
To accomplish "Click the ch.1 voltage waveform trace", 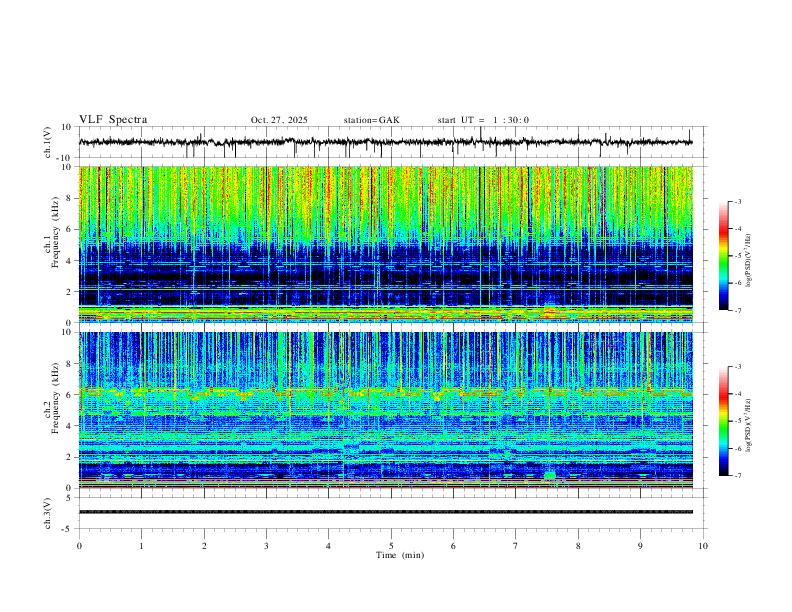I will pyautogui.click(x=385, y=142).
